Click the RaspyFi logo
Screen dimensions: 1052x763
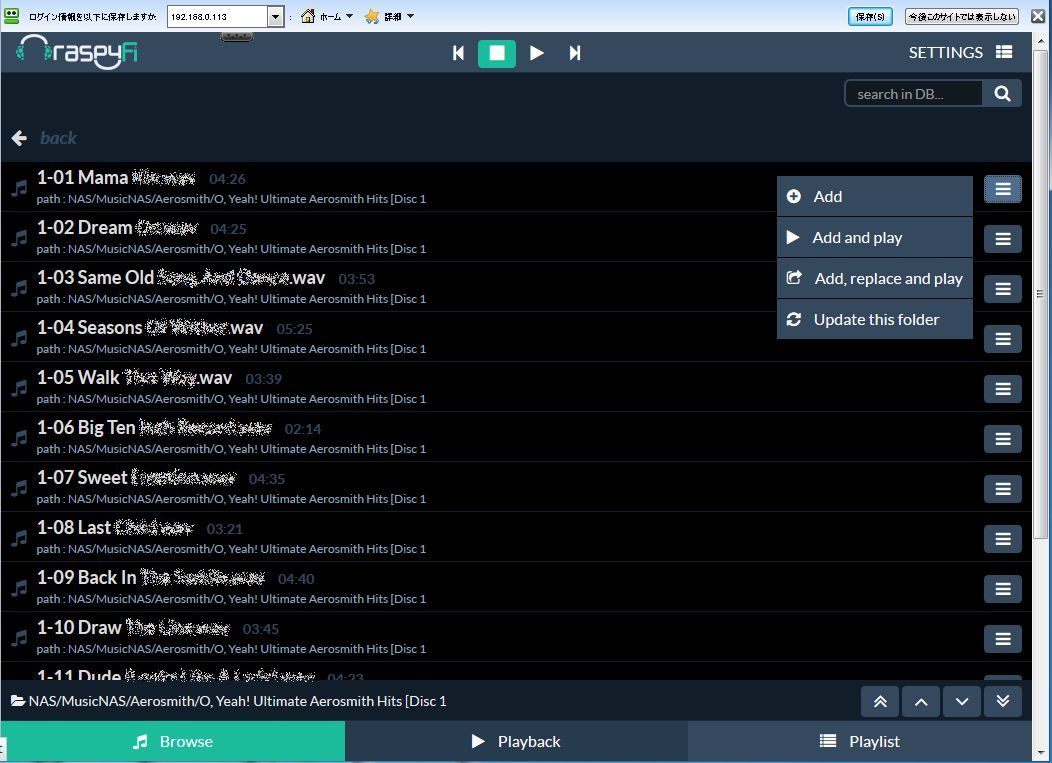coord(76,52)
